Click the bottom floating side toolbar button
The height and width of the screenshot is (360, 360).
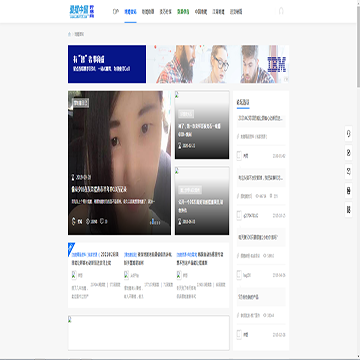click(349, 210)
